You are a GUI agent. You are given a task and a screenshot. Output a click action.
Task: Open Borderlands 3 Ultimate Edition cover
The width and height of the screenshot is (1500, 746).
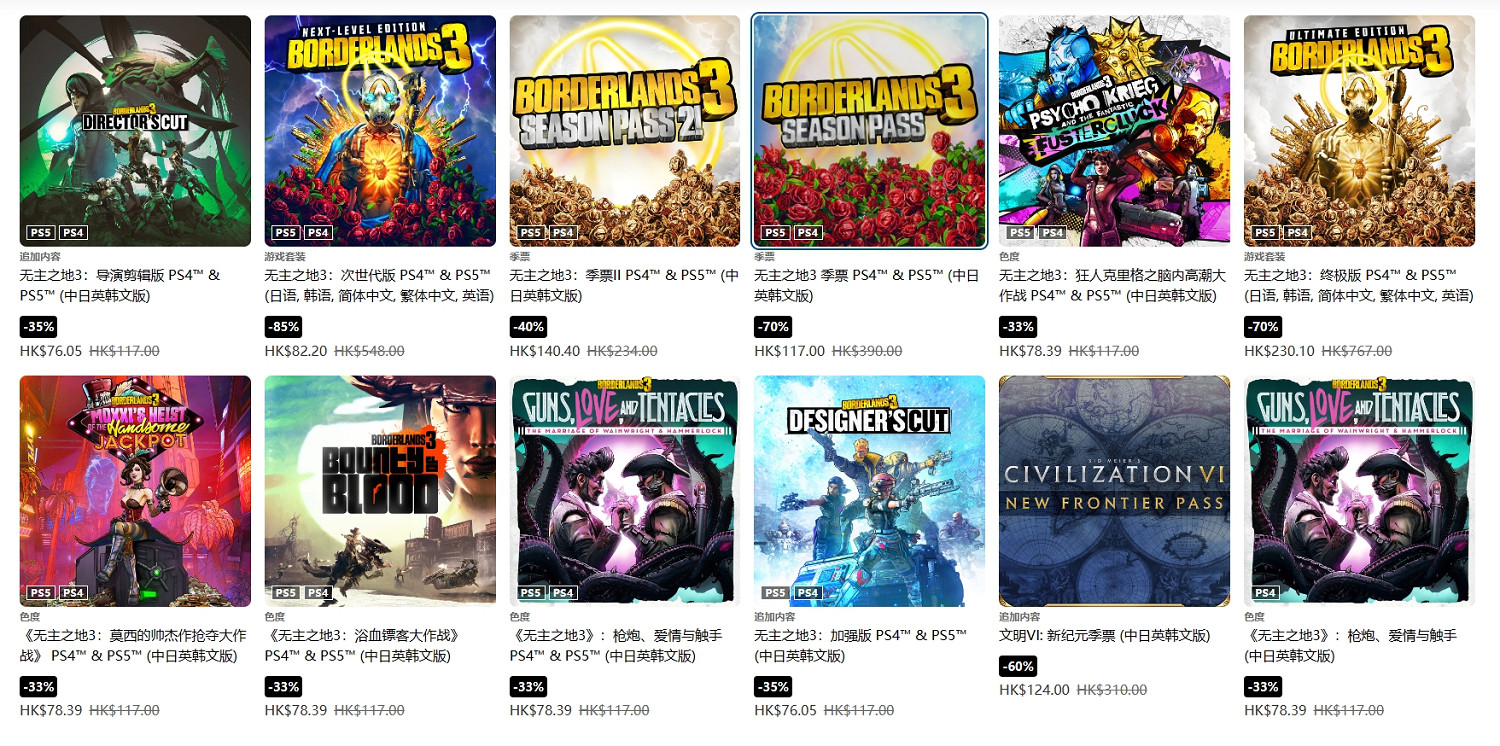point(1360,131)
